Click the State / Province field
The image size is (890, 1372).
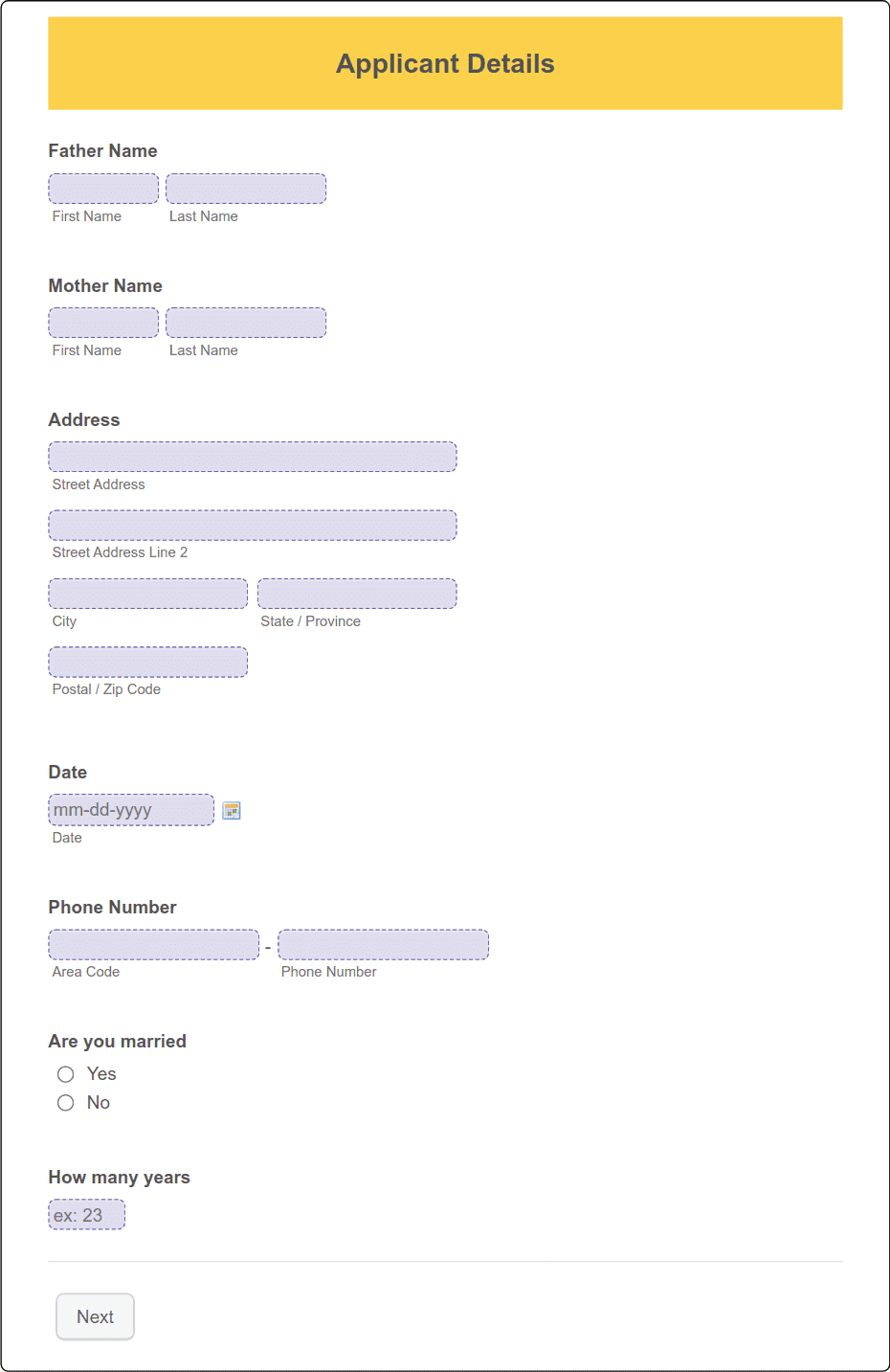[x=356, y=593]
